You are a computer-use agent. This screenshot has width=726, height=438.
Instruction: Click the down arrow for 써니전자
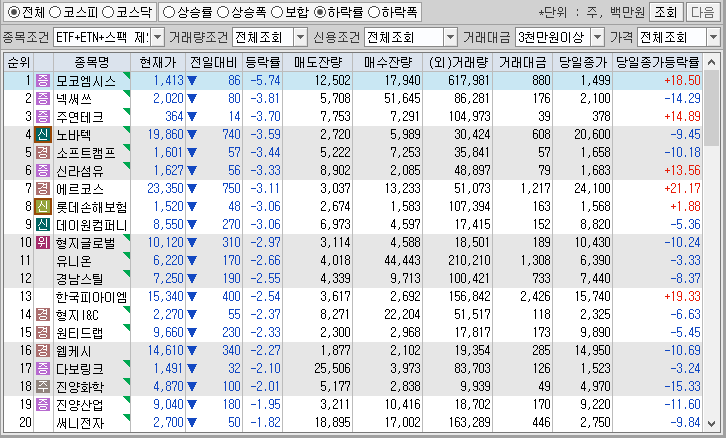tap(192, 423)
